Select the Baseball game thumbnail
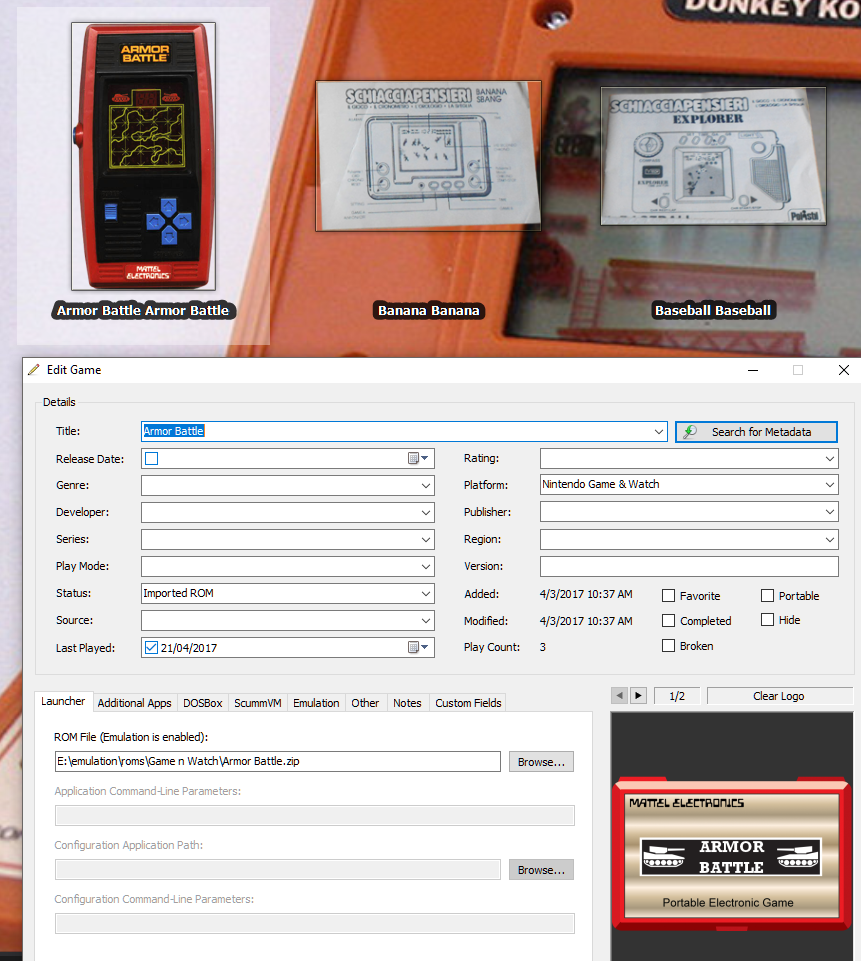Viewport: 861px width, 961px height. 713,156
